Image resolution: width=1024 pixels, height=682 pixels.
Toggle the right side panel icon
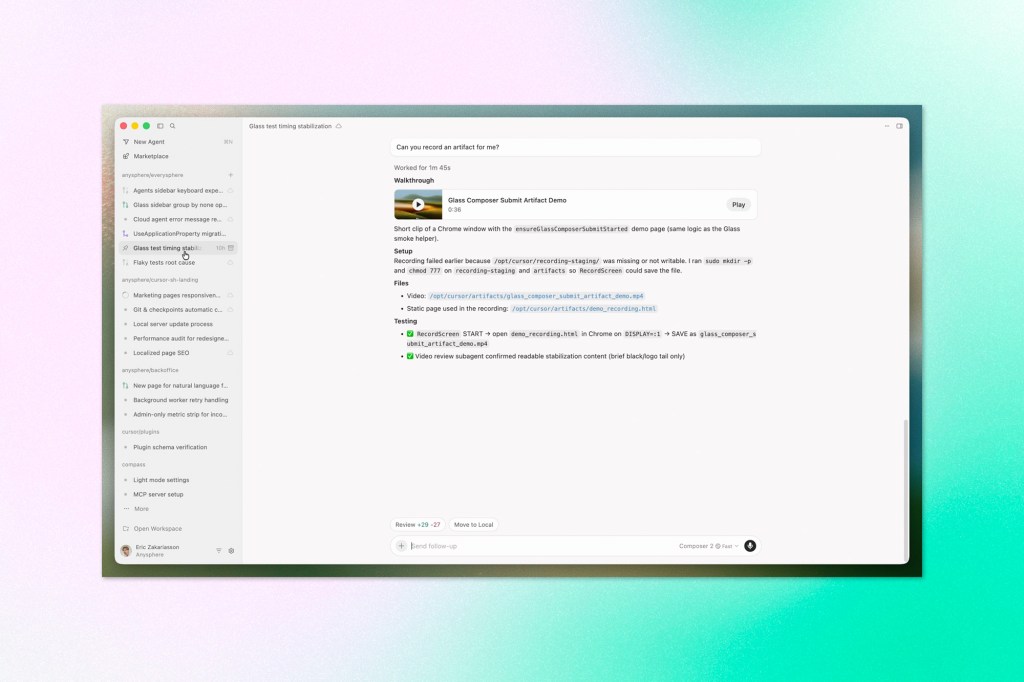point(899,126)
